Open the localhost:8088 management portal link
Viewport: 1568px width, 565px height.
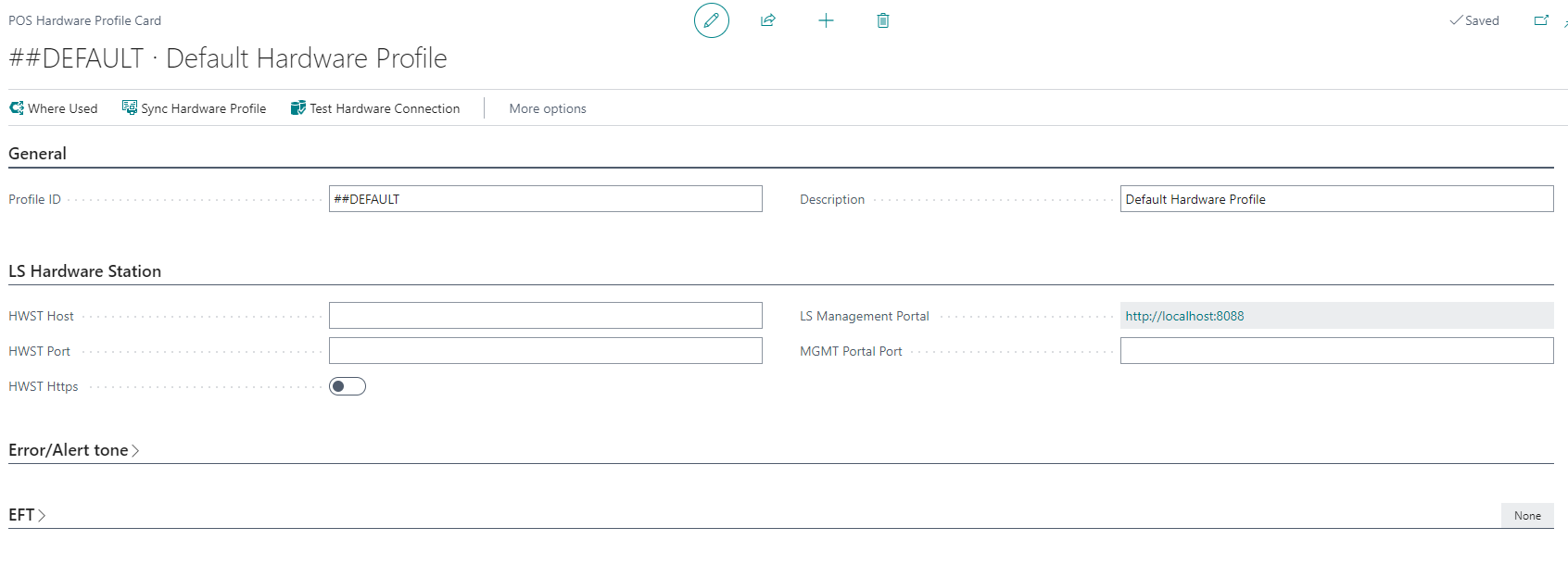point(1184,316)
